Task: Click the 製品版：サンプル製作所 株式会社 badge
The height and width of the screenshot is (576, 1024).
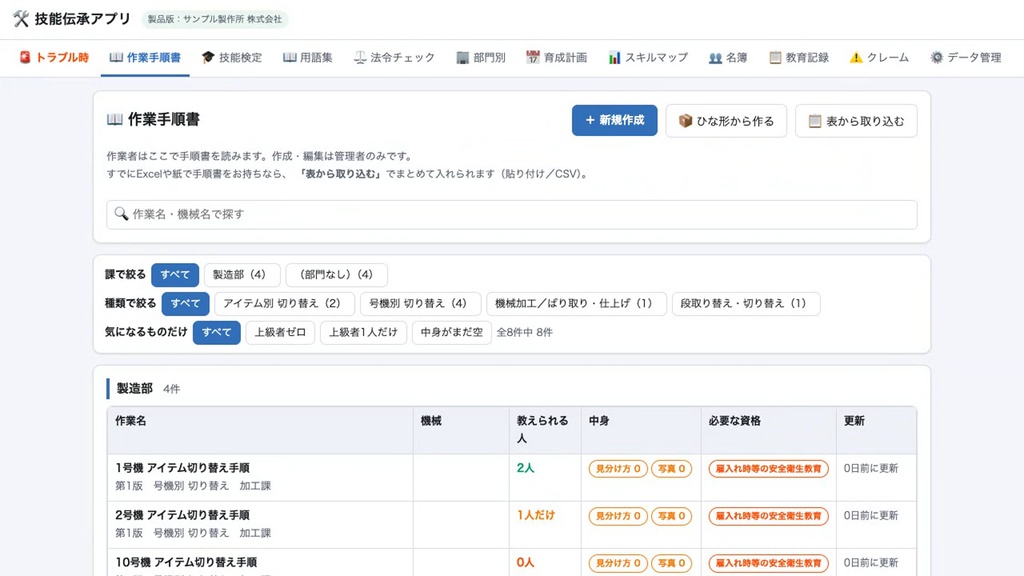Action: (215, 19)
